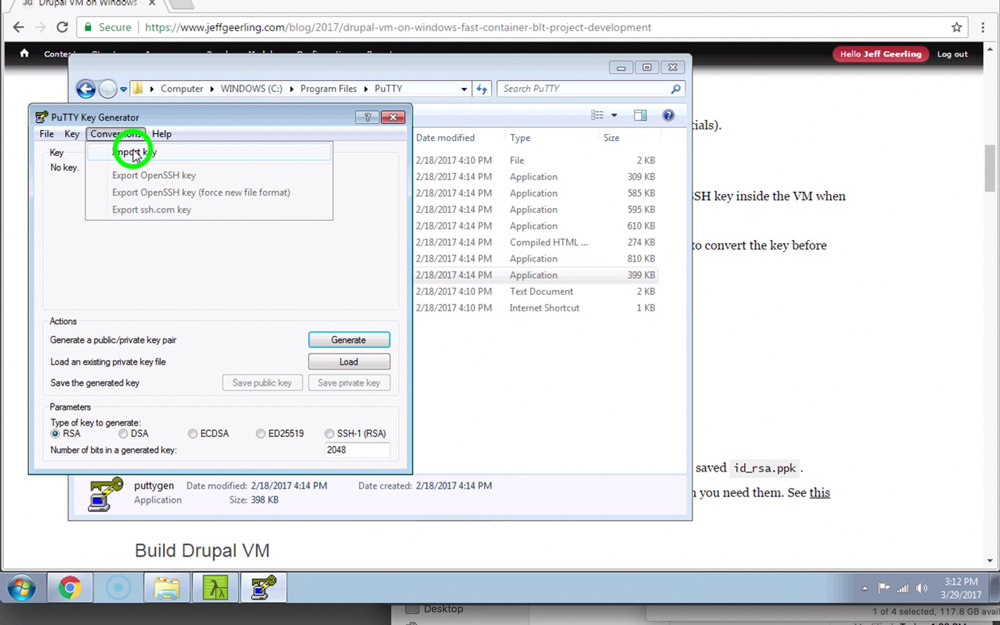Choose Export OpenSSH key (force new file format)
The width and height of the screenshot is (1000, 625).
tap(209, 193)
